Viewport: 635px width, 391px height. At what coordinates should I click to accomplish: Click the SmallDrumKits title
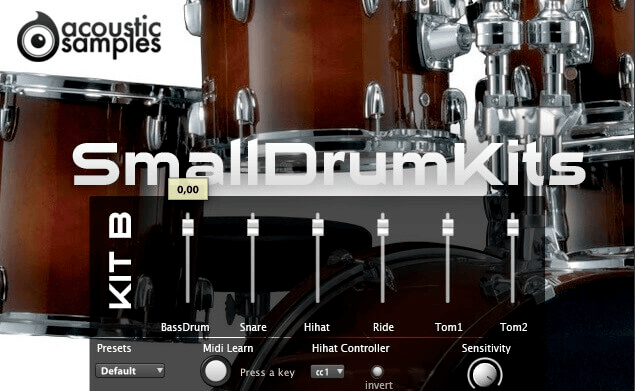pyautogui.click(x=329, y=164)
